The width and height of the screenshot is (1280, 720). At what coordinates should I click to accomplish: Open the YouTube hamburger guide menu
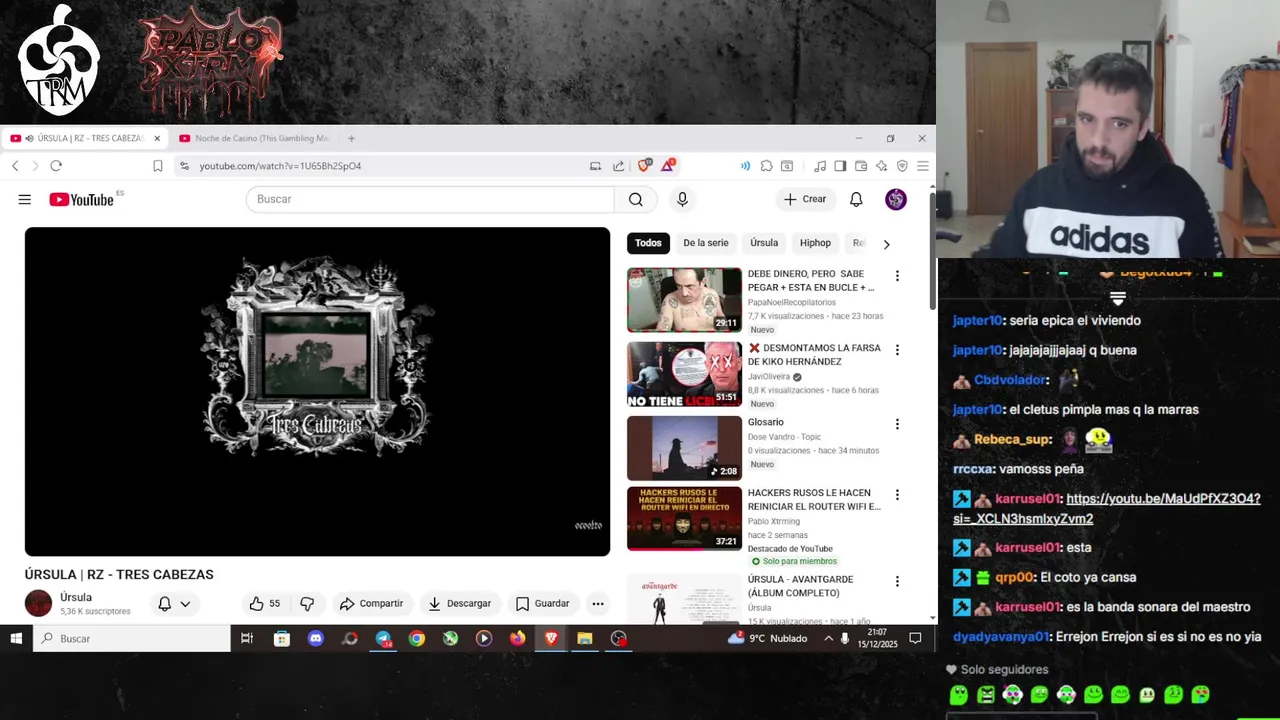coord(24,199)
